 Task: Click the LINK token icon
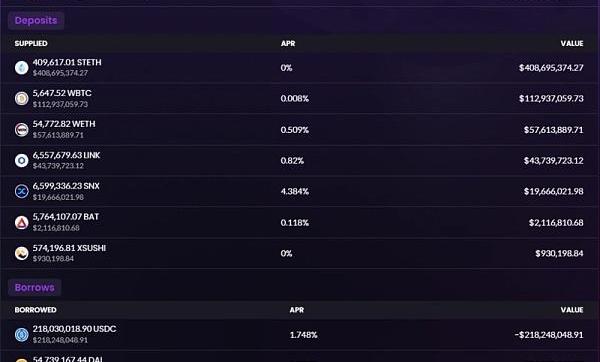point(21,160)
